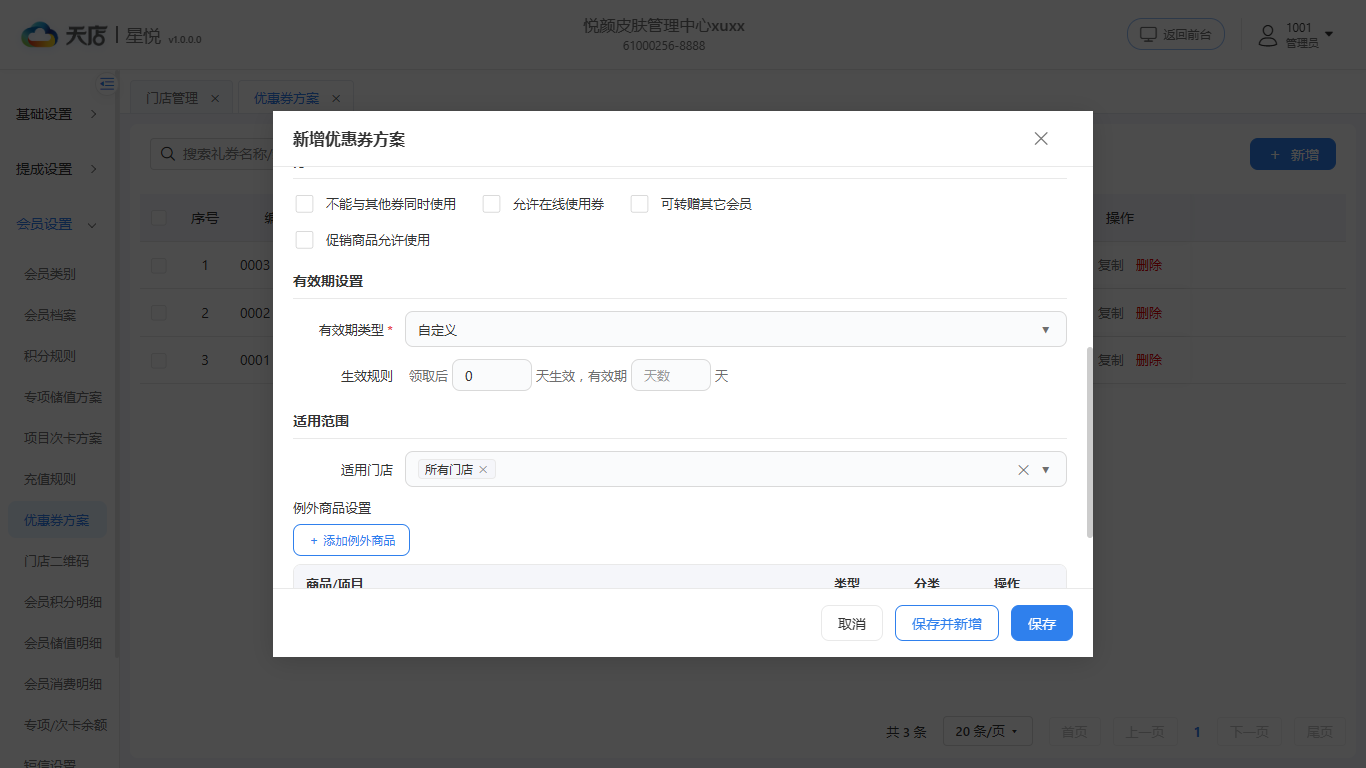Click the monitor icon in 返回前台
Viewport: 1366px width, 768px height.
tap(1148, 34)
